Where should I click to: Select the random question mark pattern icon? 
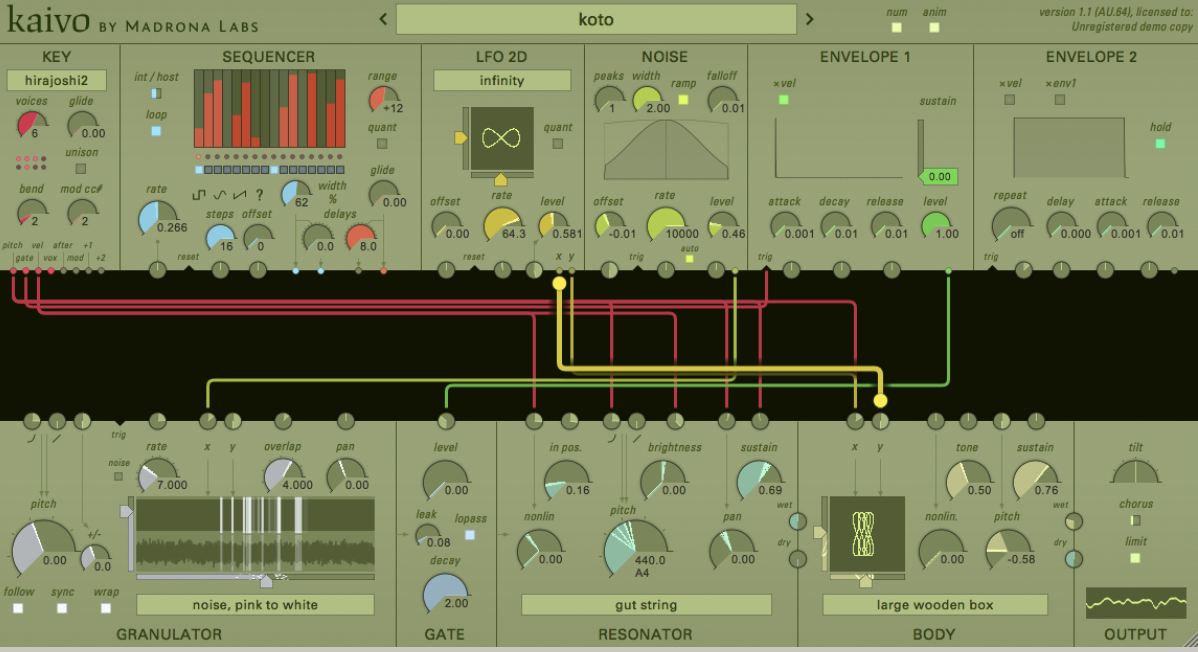coord(259,195)
